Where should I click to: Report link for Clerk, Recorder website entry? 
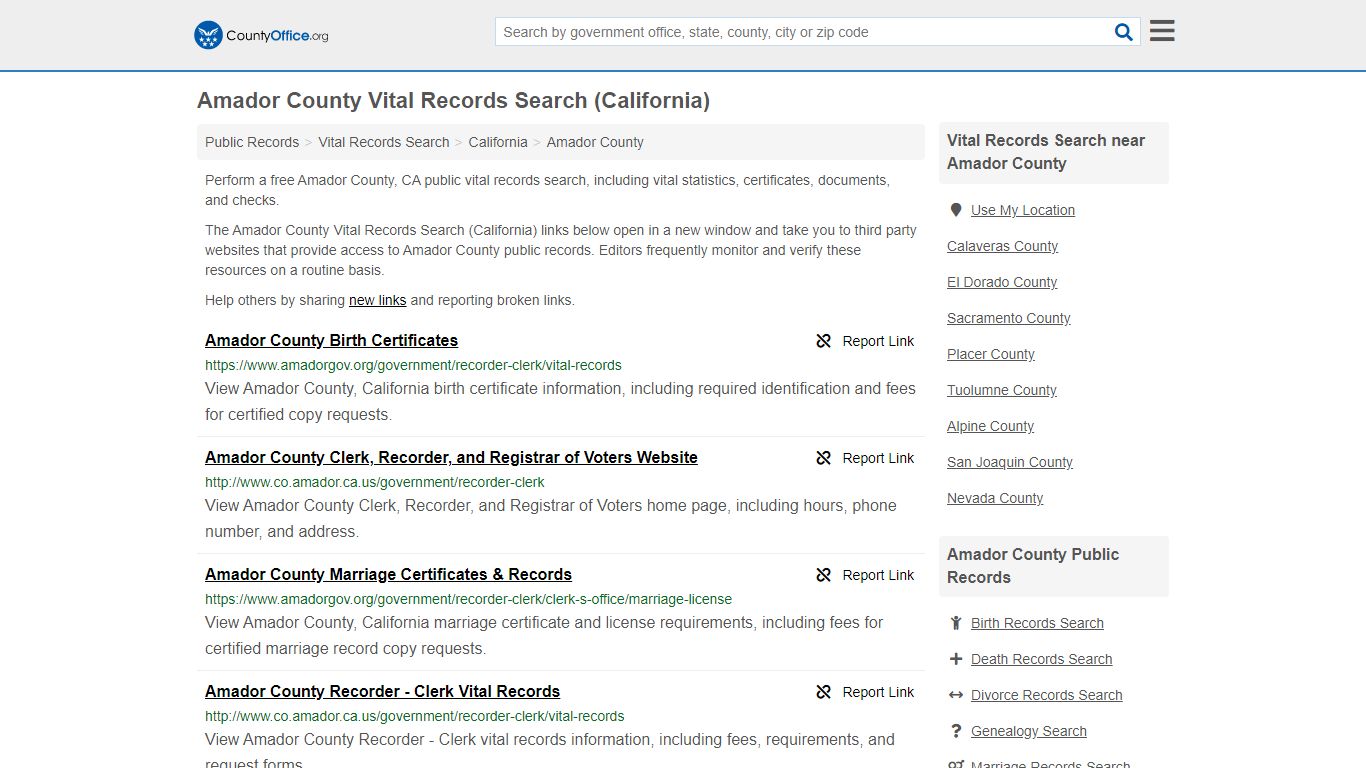tap(878, 458)
